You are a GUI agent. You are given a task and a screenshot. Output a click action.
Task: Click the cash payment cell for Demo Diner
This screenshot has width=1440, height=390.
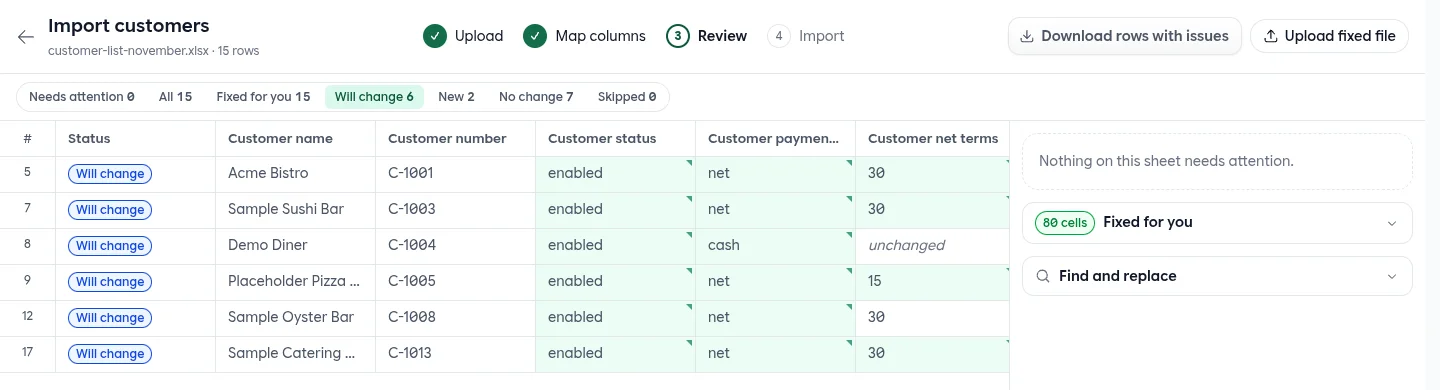pyautogui.click(x=775, y=246)
